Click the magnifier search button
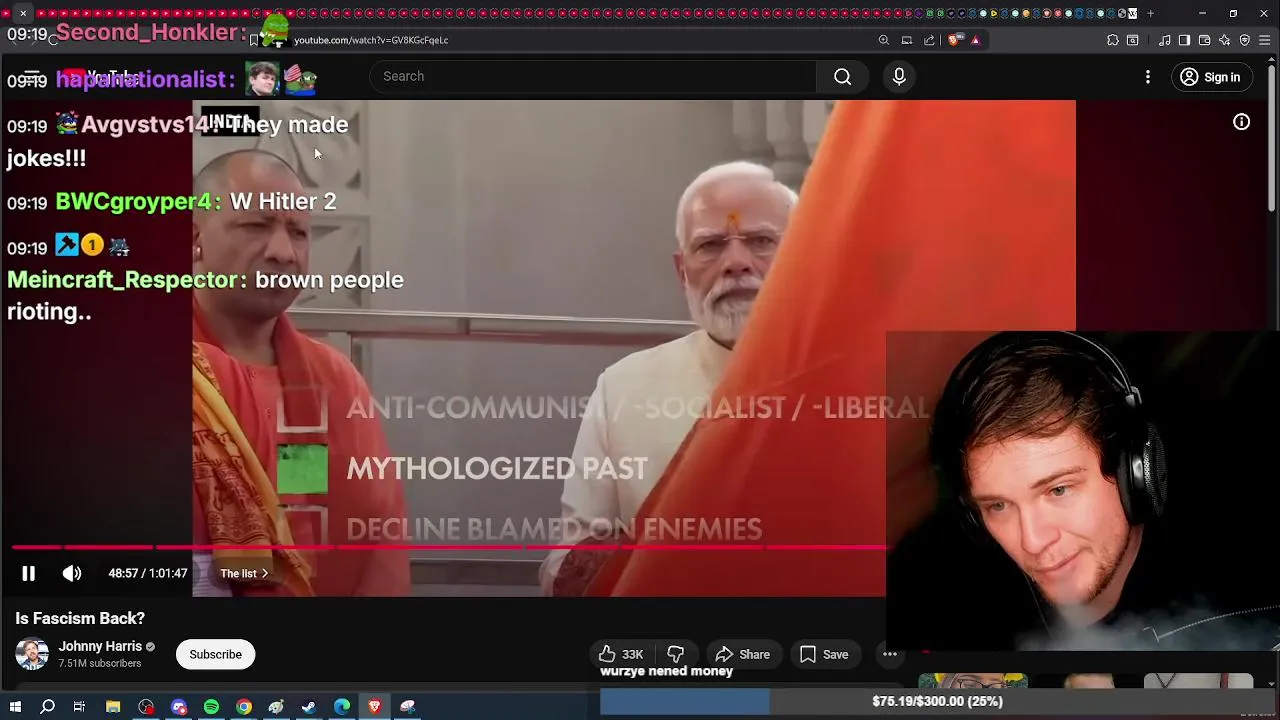The image size is (1280, 720). (x=843, y=77)
